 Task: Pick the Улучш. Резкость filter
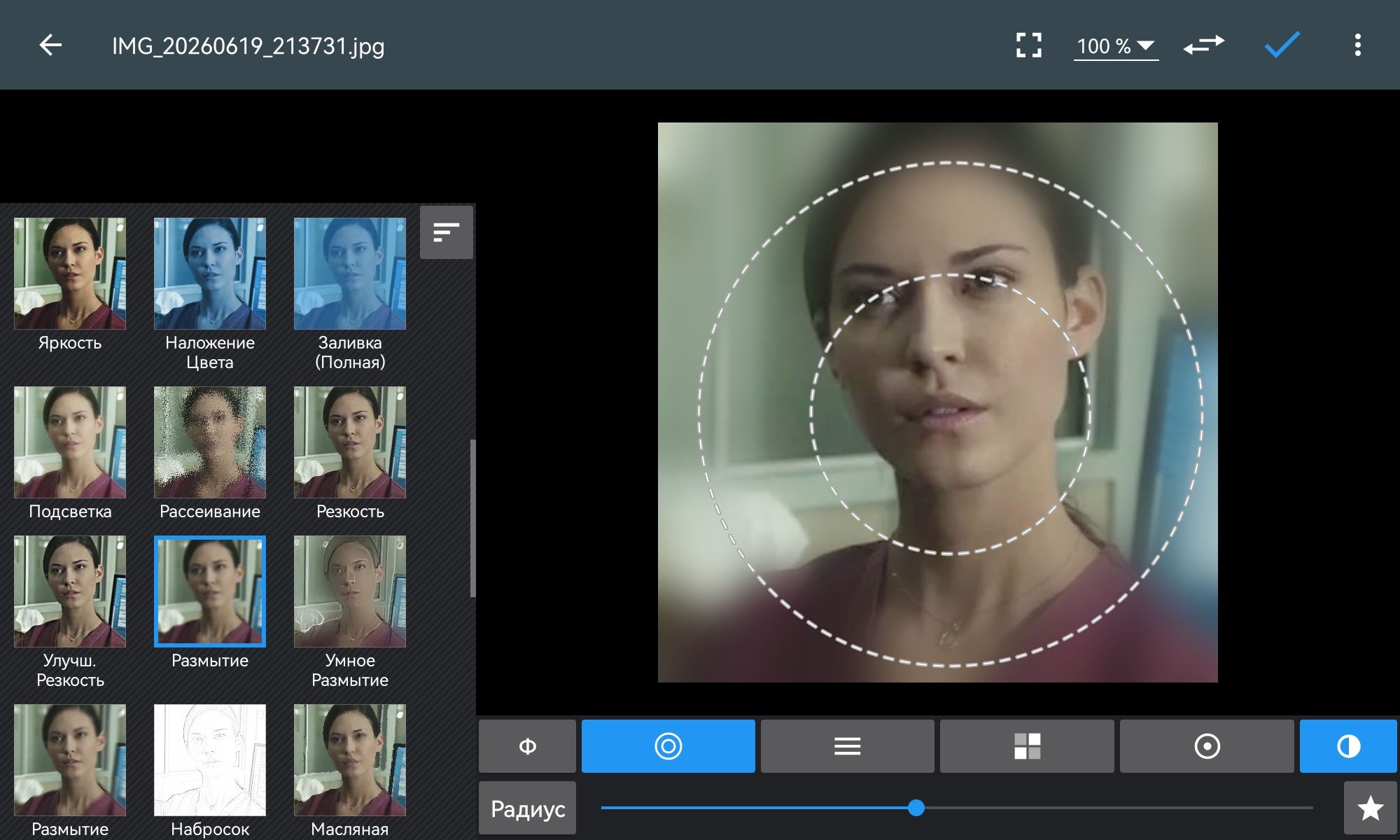coord(70,591)
